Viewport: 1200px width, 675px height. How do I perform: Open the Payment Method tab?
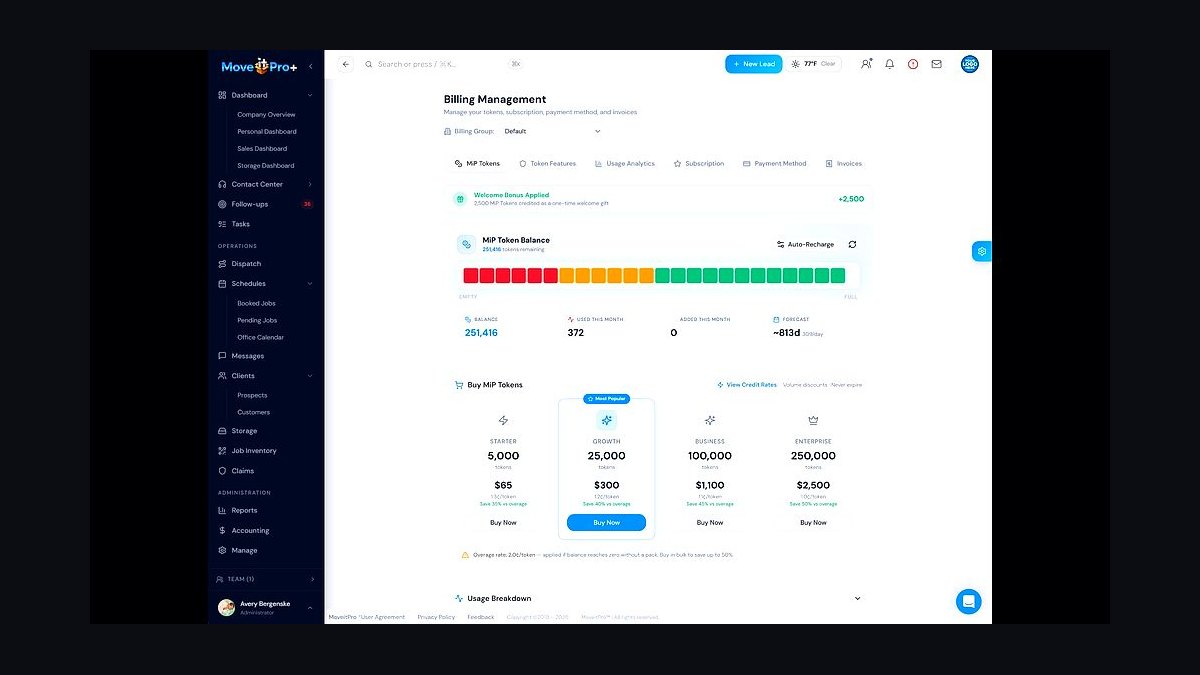[x=774, y=163]
